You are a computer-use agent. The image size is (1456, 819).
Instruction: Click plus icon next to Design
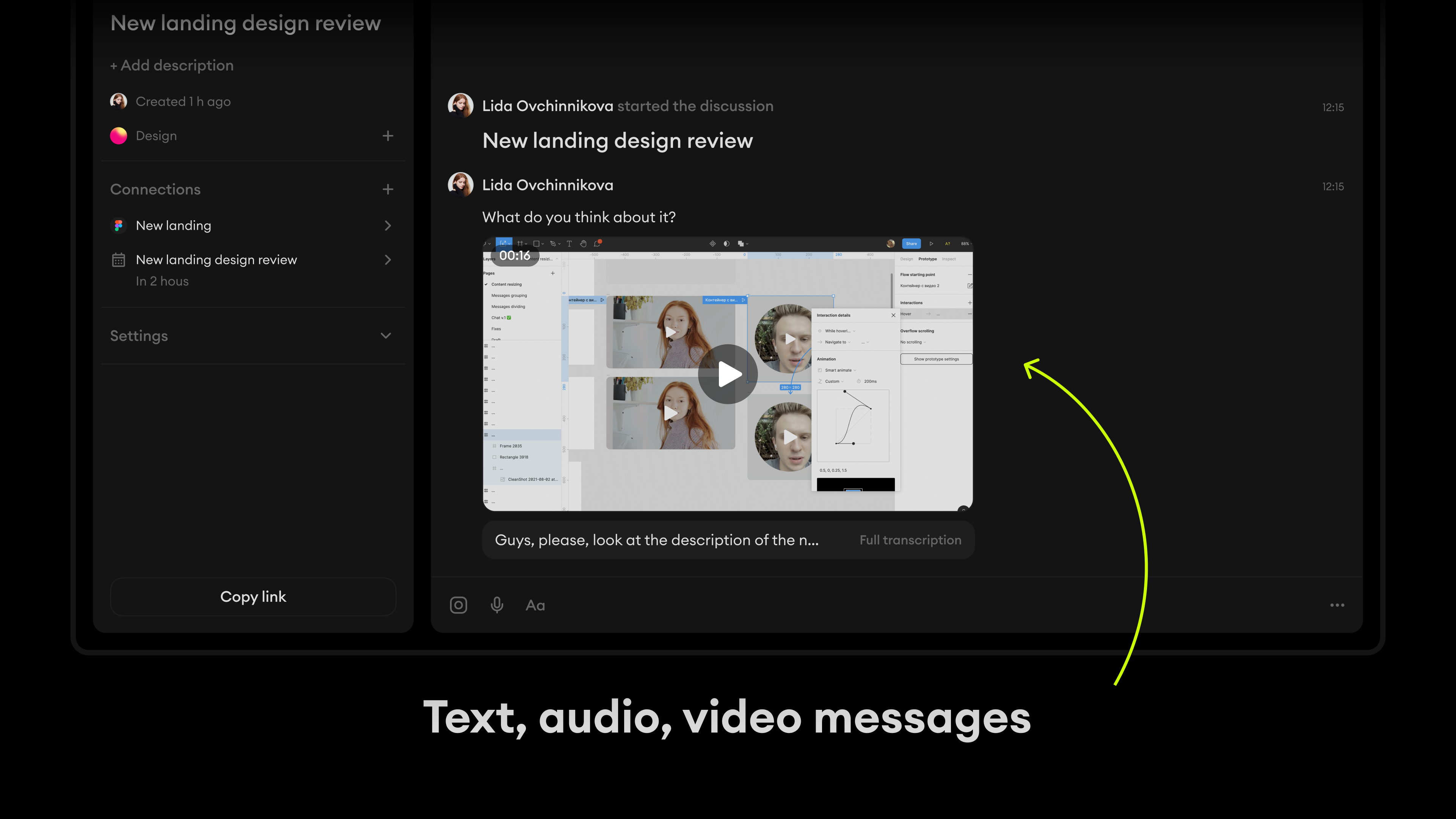388,136
